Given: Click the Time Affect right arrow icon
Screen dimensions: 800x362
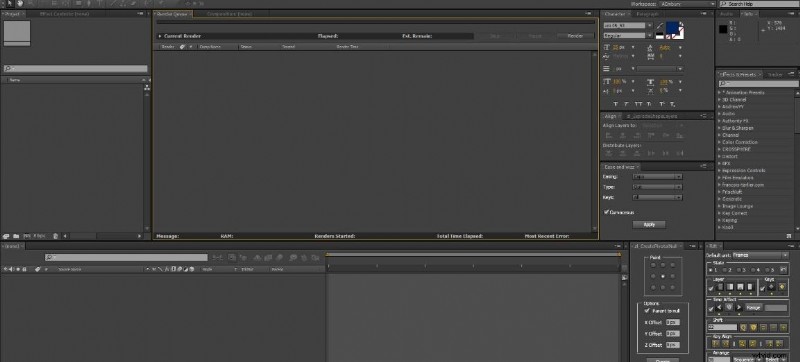Looking at the screenshot, I should coord(739,307).
